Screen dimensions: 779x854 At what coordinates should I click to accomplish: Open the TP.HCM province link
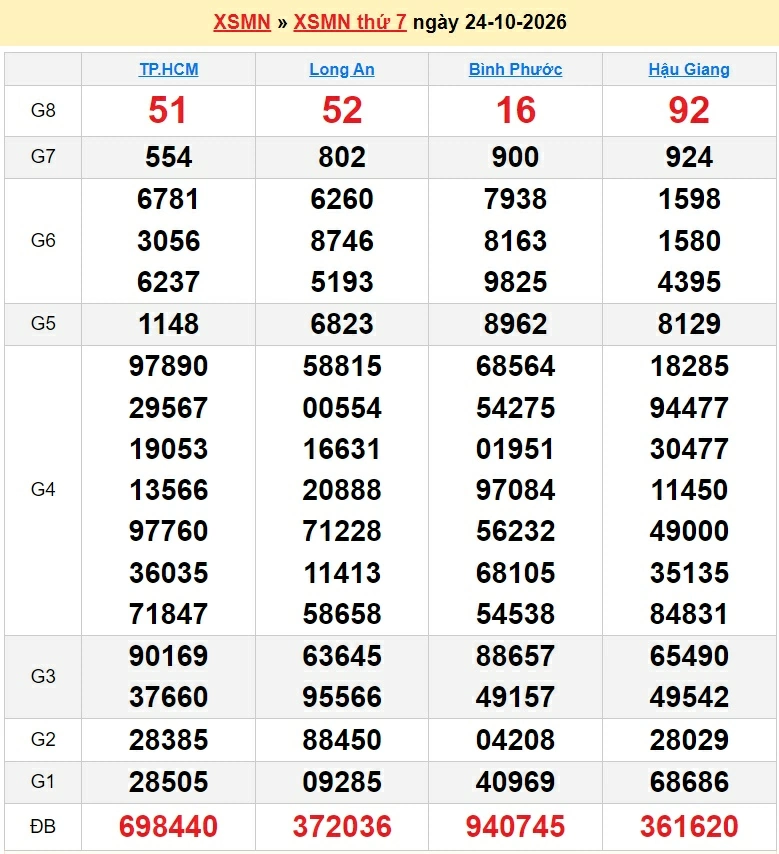click(x=168, y=69)
